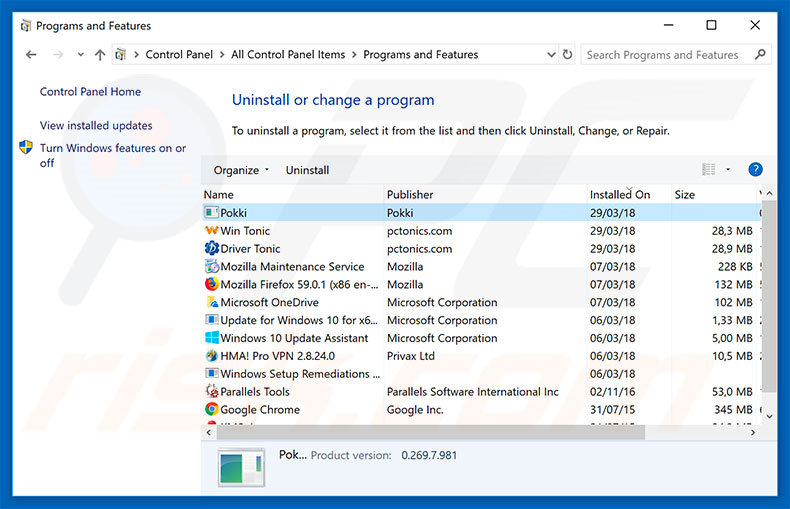Open the View installed updates link

point(96,125)
